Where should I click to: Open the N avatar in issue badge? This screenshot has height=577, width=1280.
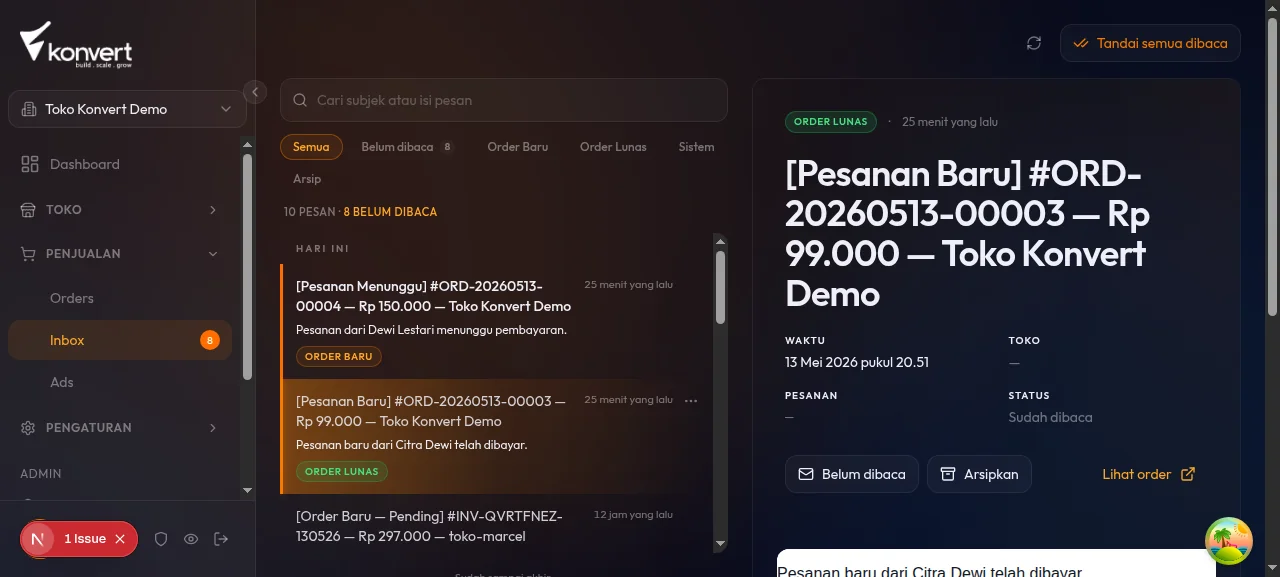[x=38, y=539]
